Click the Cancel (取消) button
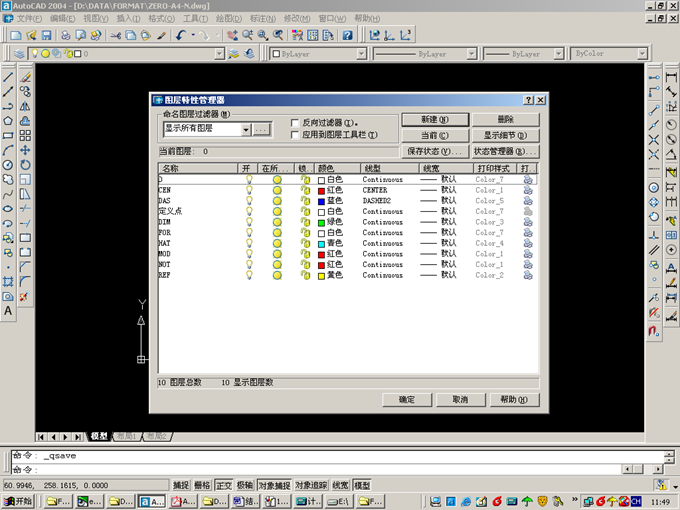 point(460,399)
